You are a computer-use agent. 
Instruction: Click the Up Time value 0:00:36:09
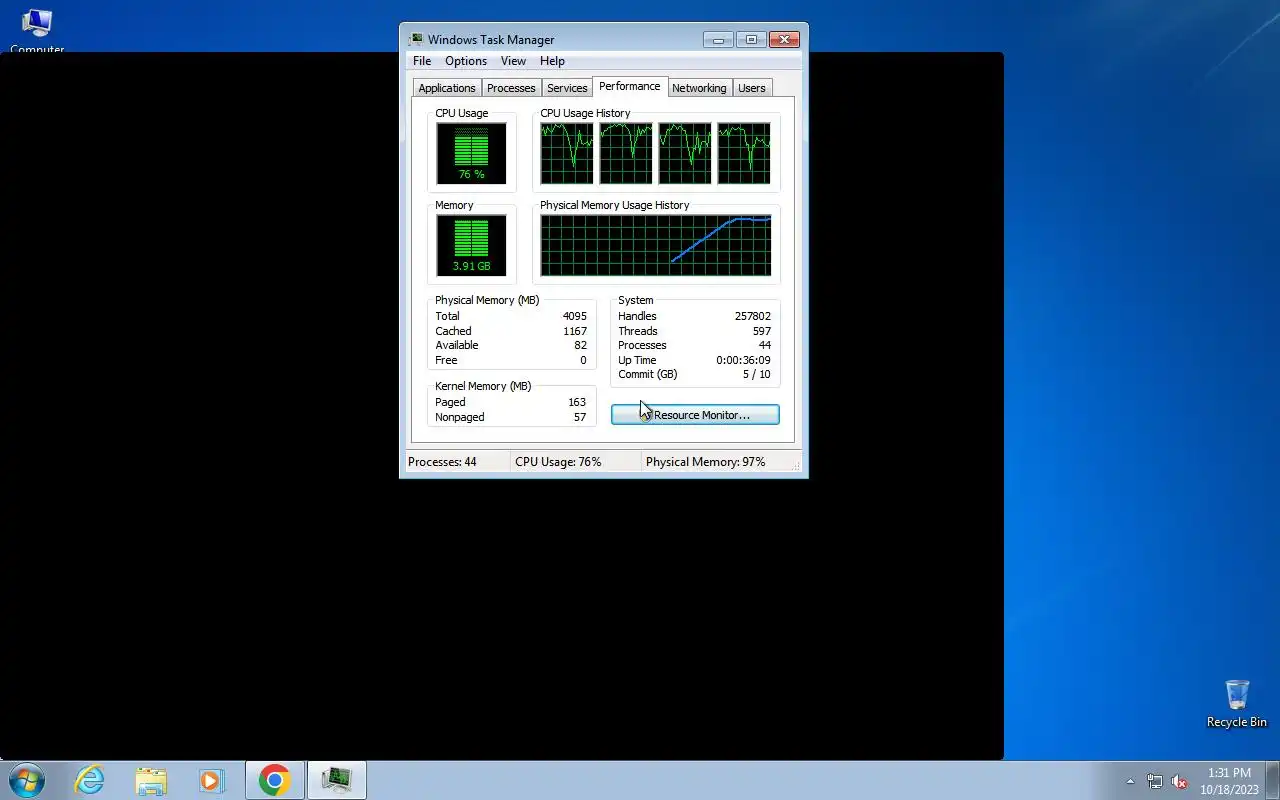coord(744,360)
